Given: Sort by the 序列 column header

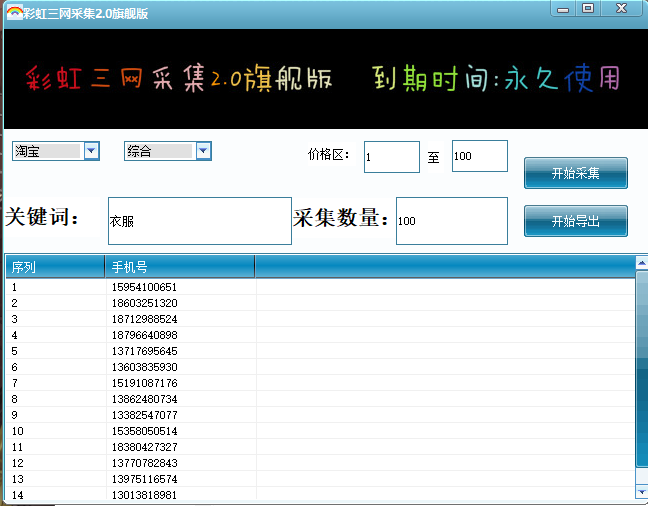Looking at the screenshot, I should coord(54,267).
